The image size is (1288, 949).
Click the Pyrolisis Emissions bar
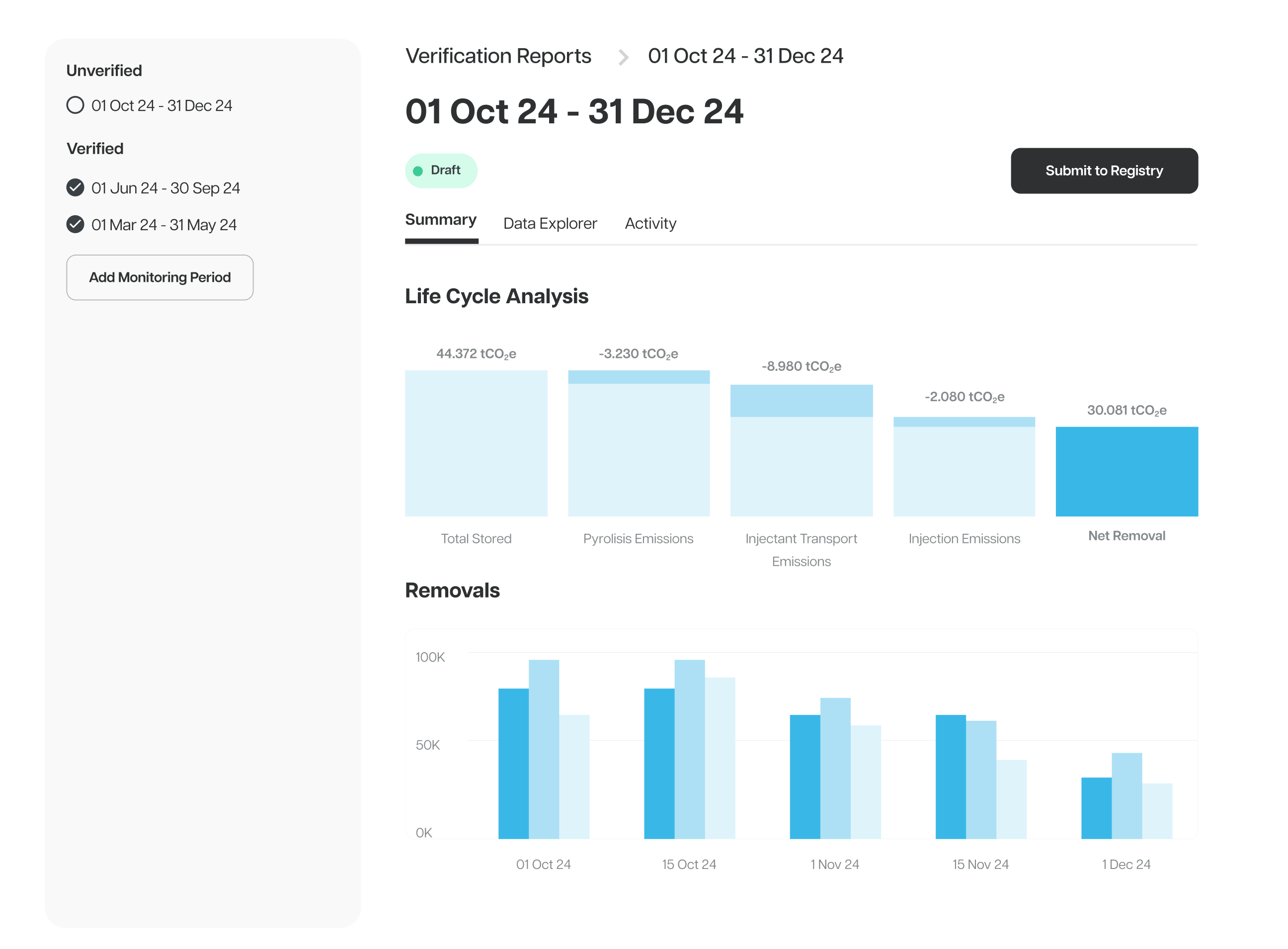(639, 443)
